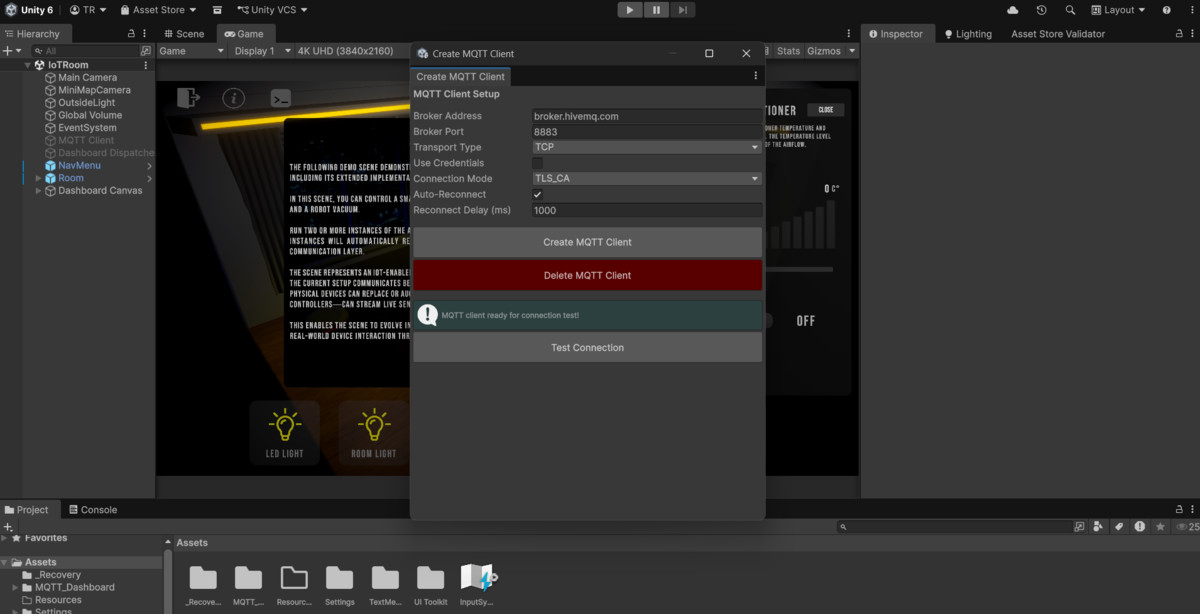Select the Global Volume object

click(90, 115)
